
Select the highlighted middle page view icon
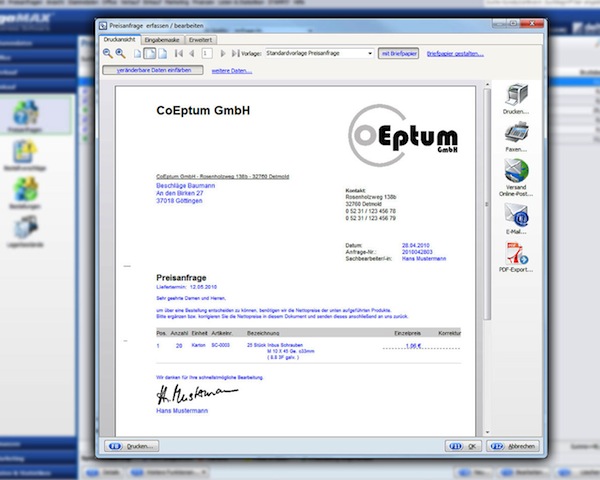150,54
